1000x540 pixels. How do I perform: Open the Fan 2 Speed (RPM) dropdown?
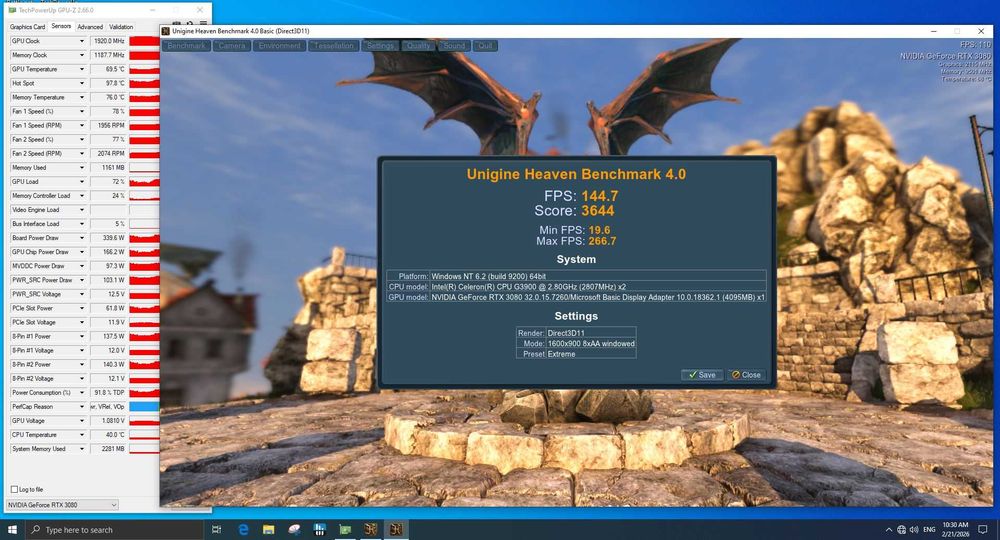[x=82, y=153]
